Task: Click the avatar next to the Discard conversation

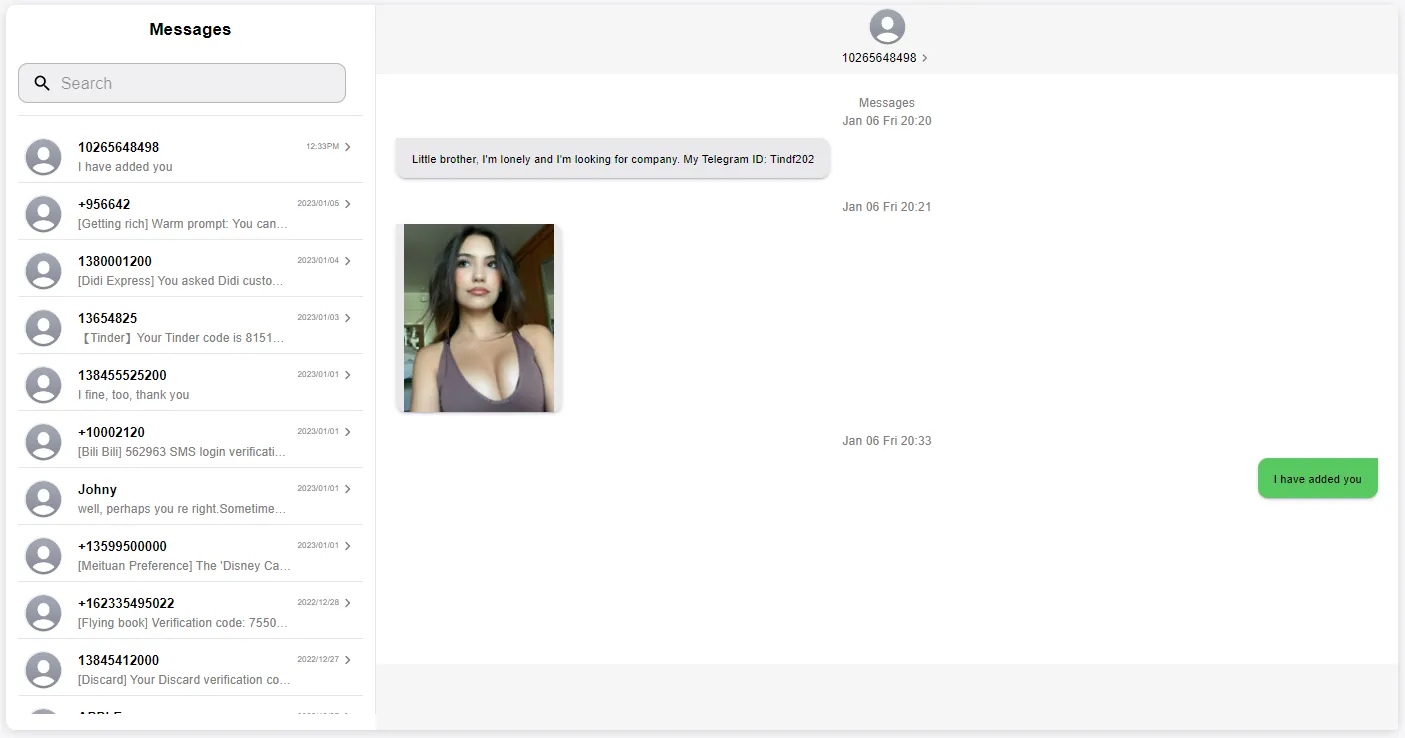Action: click(x=43, y=670)
